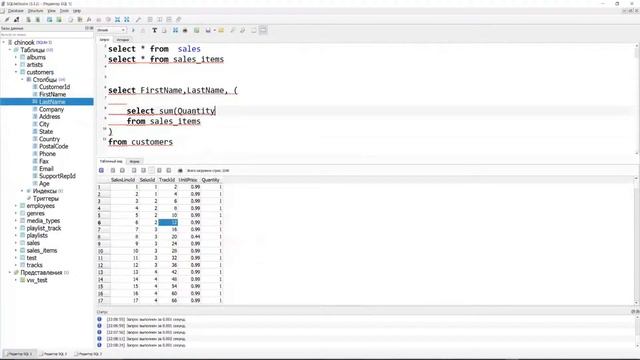Switch to the История history tab
This screenshot has height=360, width=640.
[122, 40]
